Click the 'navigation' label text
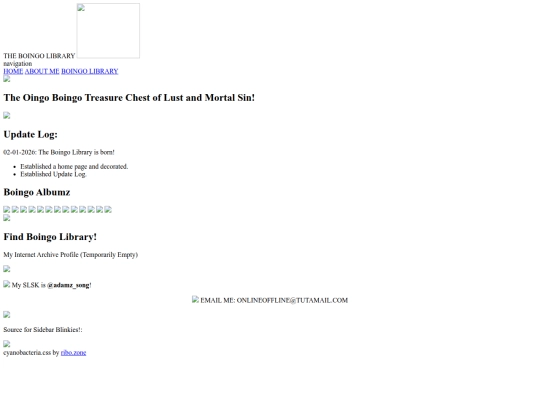540x405 pixels. pos(18,64)
